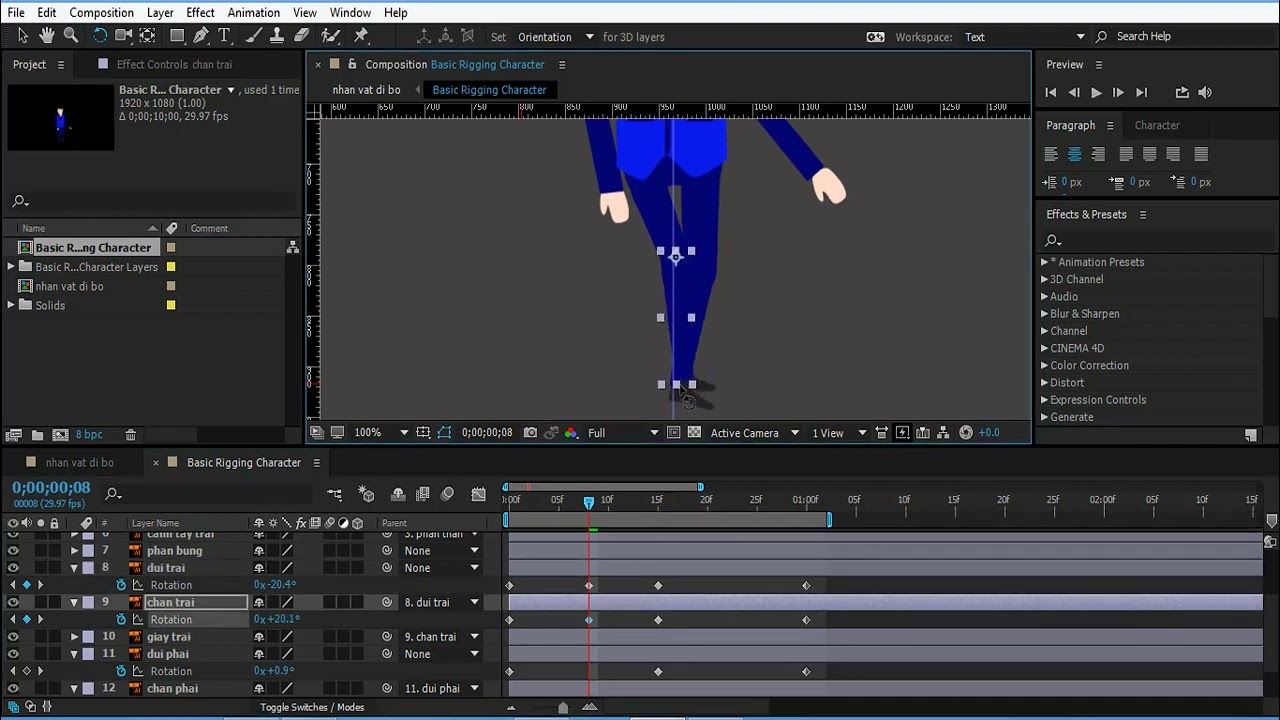
Task: Open the Active Camera view dropdown
Action: pyautogui.click(x=755, y=433)
